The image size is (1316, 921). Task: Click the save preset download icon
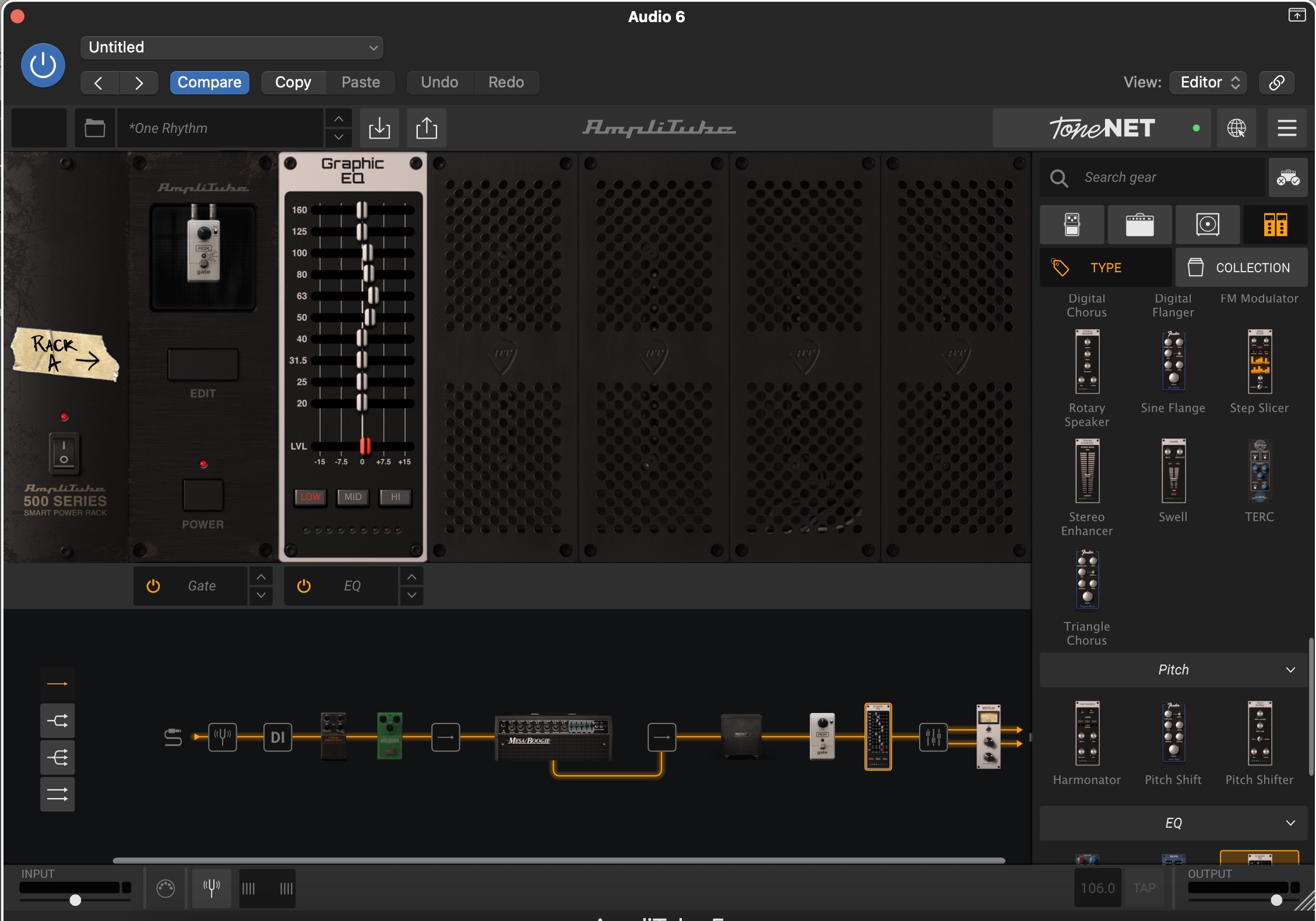[379, 128]
